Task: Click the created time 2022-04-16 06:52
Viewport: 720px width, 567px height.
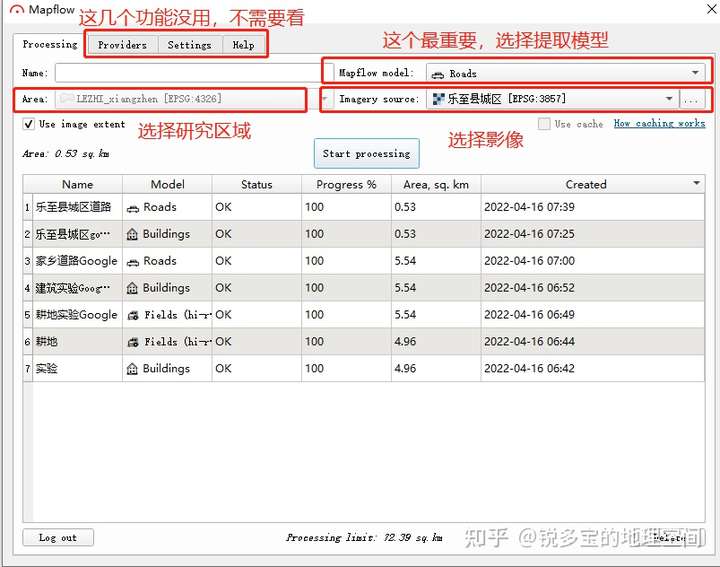Action: point(529,288)
